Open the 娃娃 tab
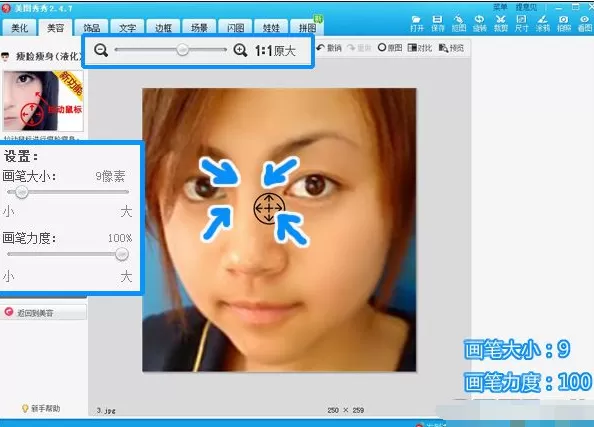 (271, 28)
